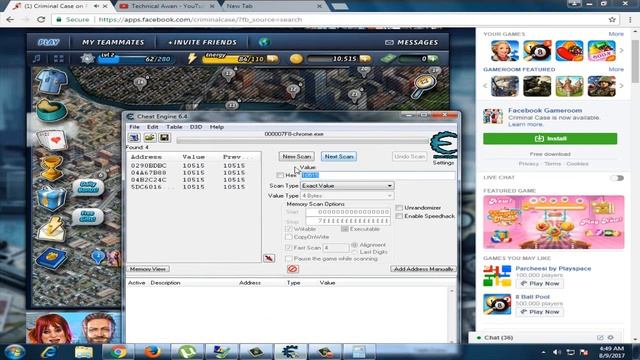The width and height of the screenshot is (640, 360).
Task: Click the red clear list circle icon
Action: point(293,269)
